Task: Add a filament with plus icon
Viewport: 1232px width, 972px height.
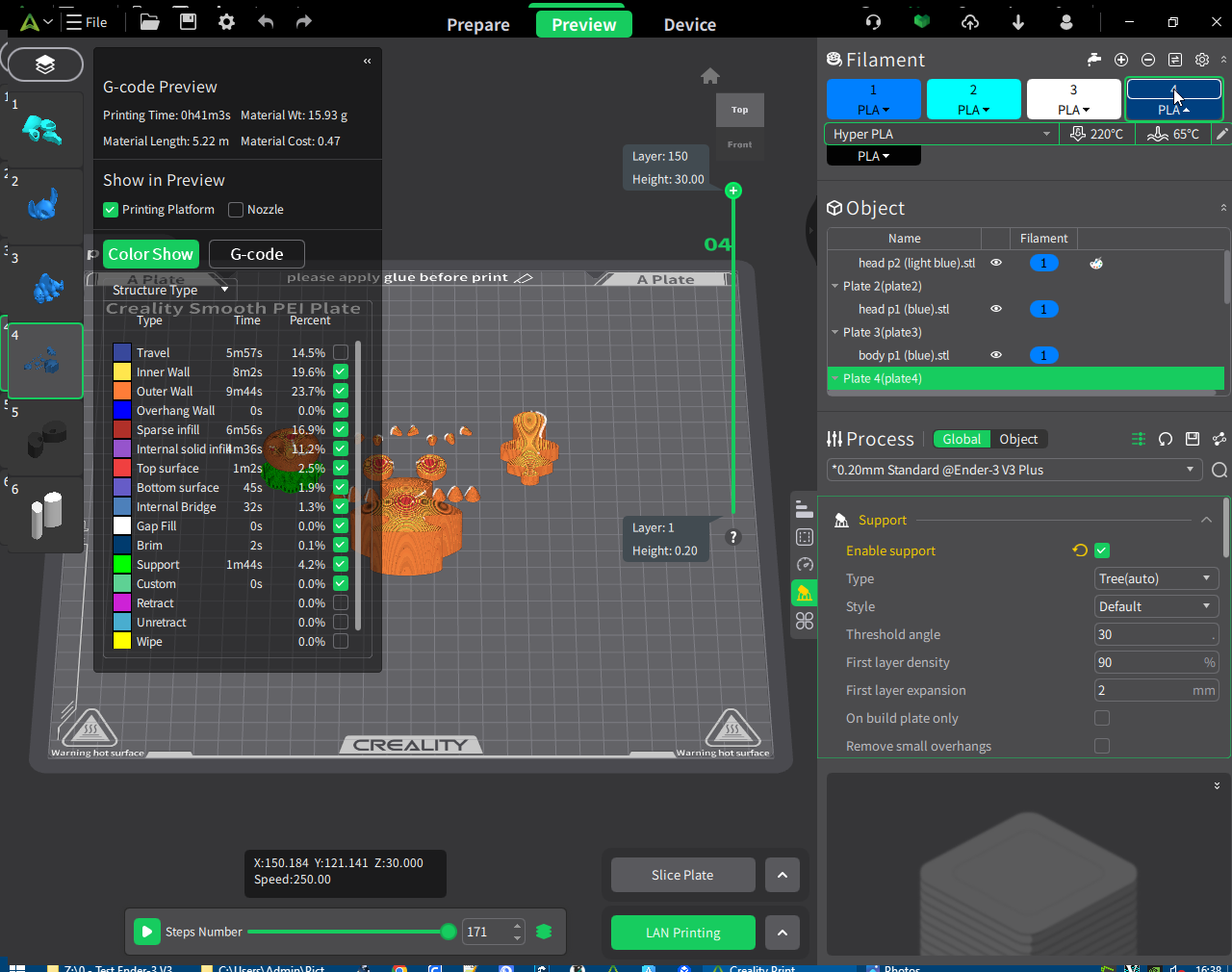Action: point(1121,60)
